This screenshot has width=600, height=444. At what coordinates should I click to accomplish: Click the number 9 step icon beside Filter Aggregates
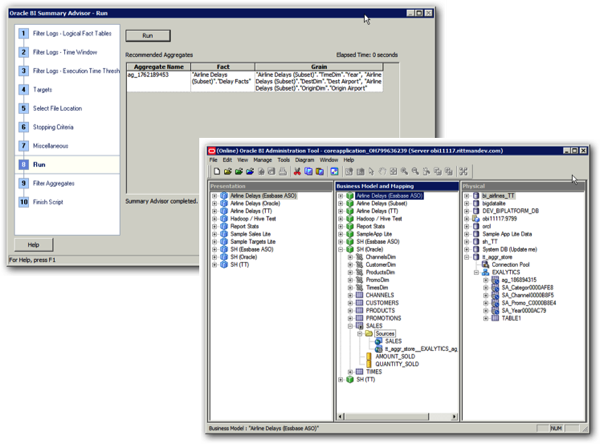tap(23, 183)
